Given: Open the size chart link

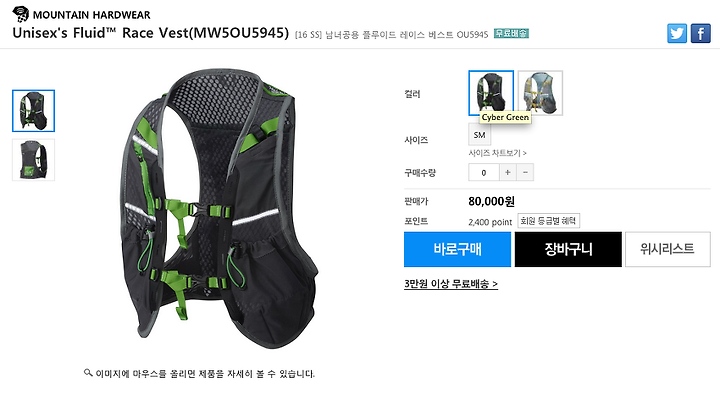Looking at the screenshot, I should point(497,153).
